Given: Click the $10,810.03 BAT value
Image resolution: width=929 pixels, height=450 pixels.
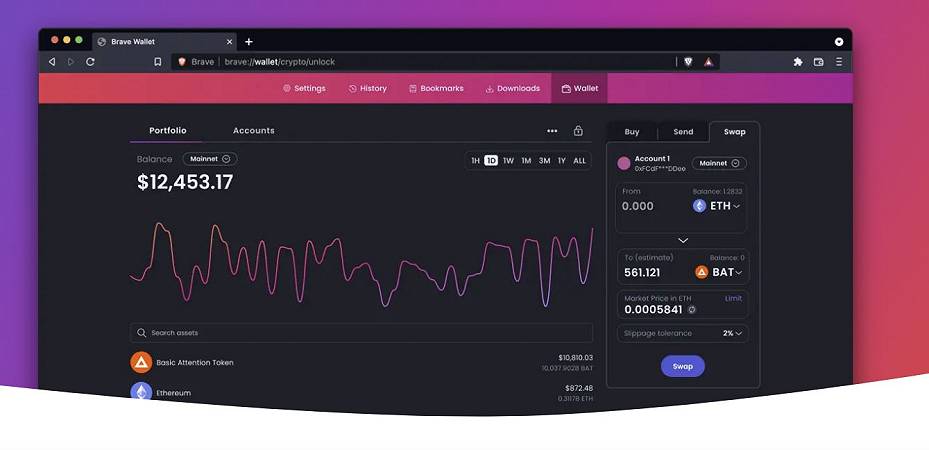Looking at the screenshot, I should [575, 358].
